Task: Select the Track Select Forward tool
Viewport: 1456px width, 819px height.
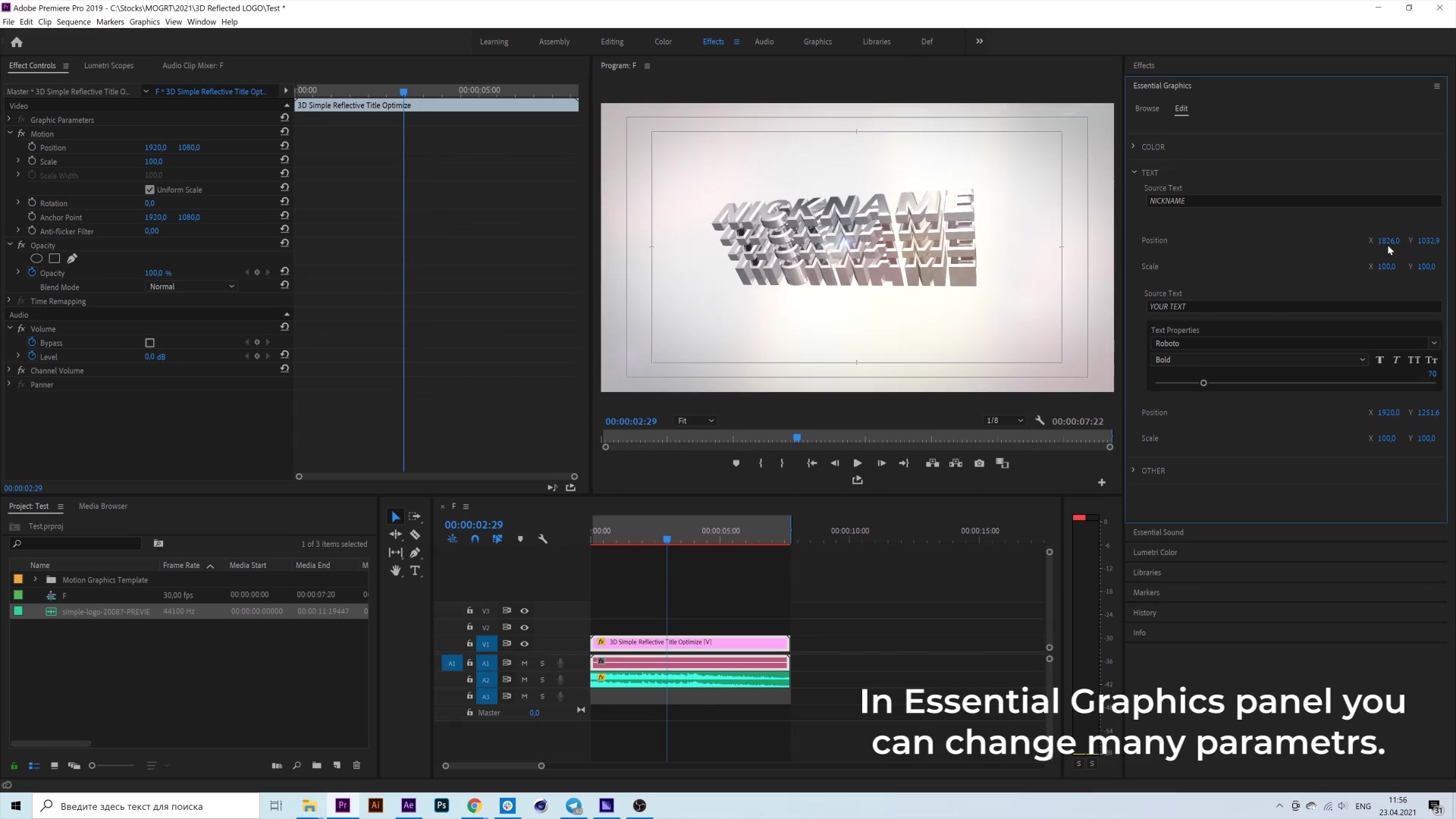Action: pyautogui.click(x=415, y=516)
